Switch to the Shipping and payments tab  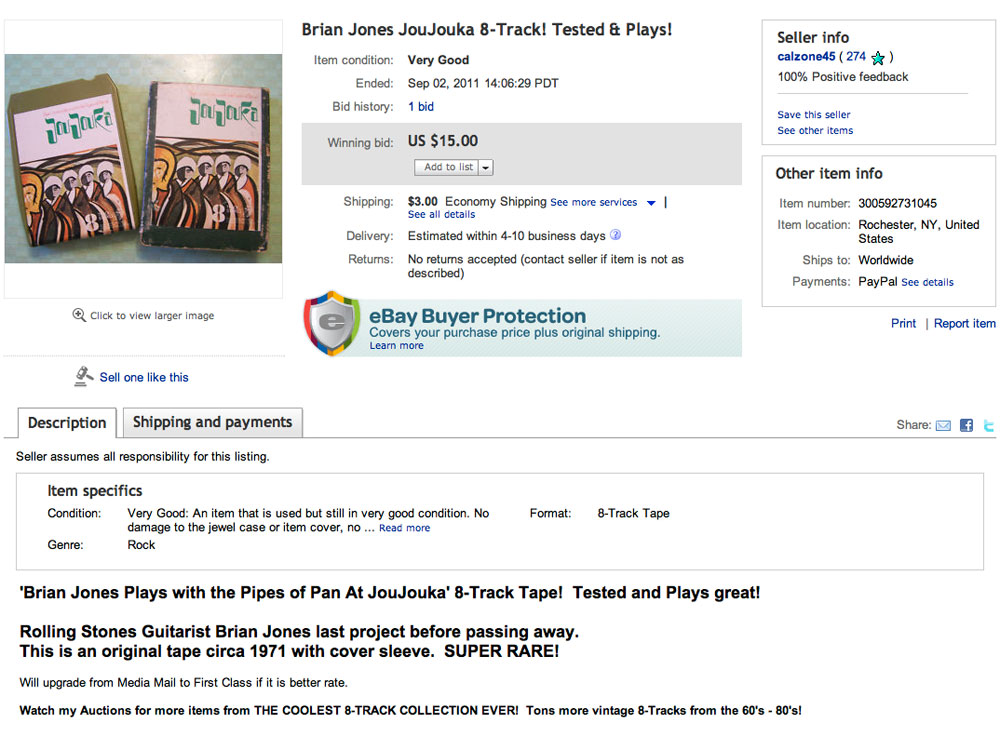tap(212, 422)
